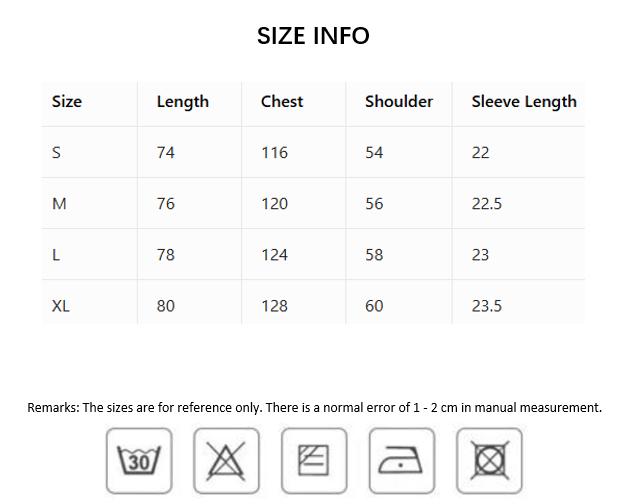Click the shoulder value 58

click(374, 254)
